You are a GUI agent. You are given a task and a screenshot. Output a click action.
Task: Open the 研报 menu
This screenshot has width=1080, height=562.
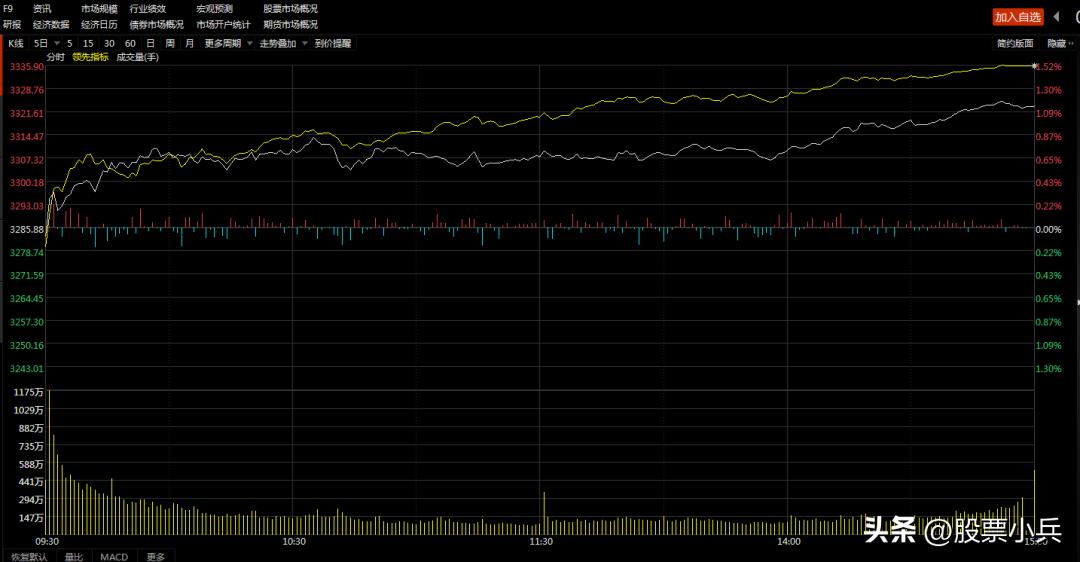click(12, 25)
